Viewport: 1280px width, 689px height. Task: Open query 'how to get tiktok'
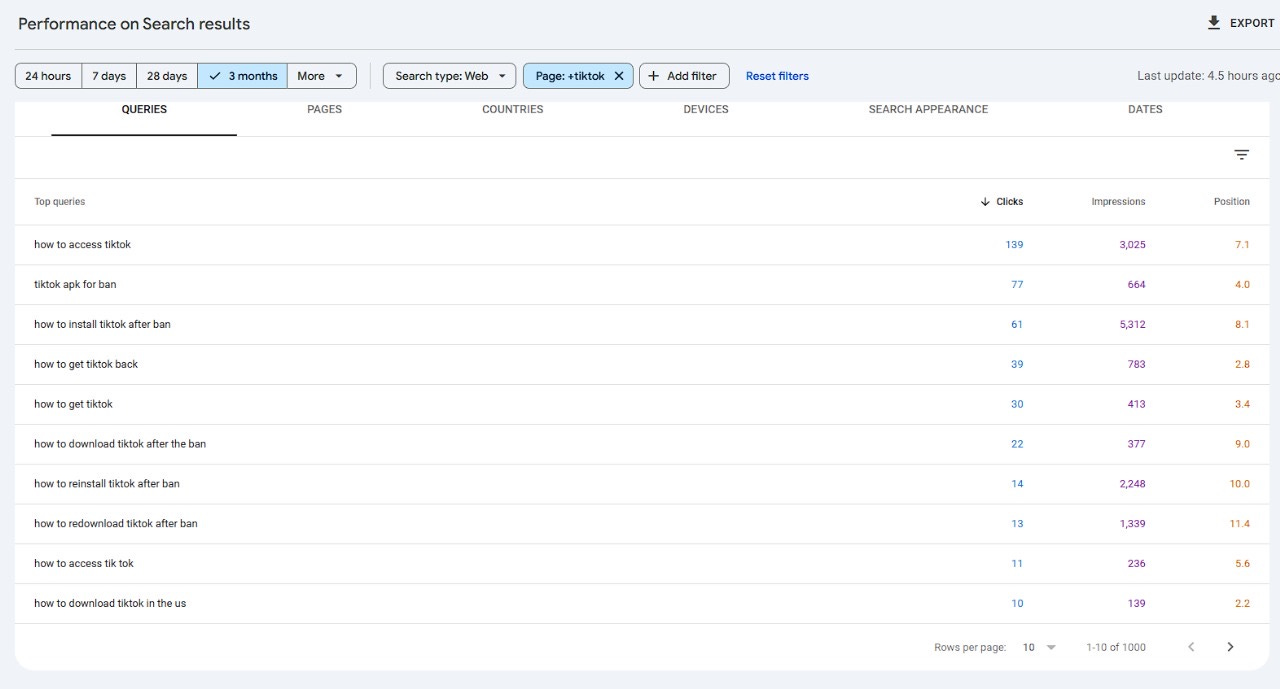pos(73,405)
